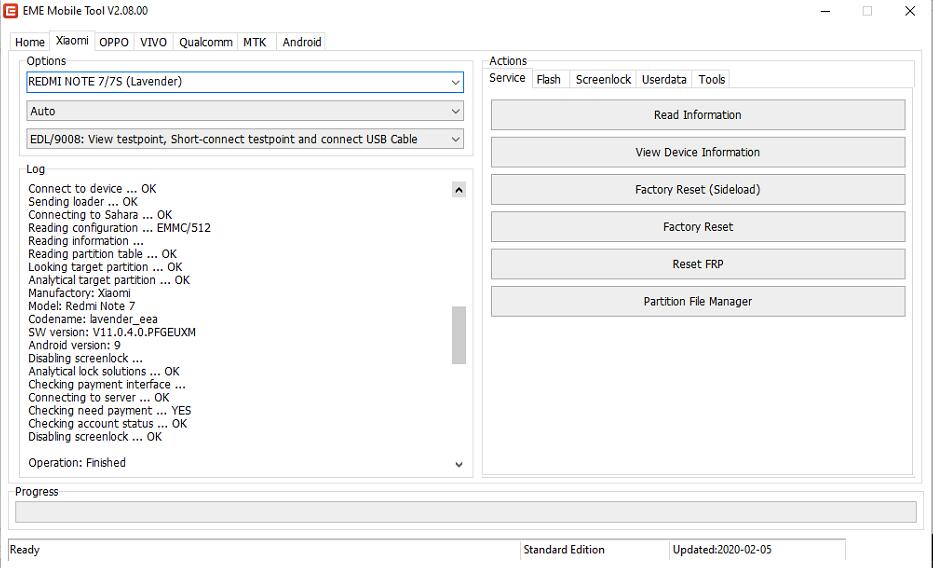Image resolution: width=933 pixels, height=568 pixels.
Task: Select the MTK tab
Action: tap(255, 42)
